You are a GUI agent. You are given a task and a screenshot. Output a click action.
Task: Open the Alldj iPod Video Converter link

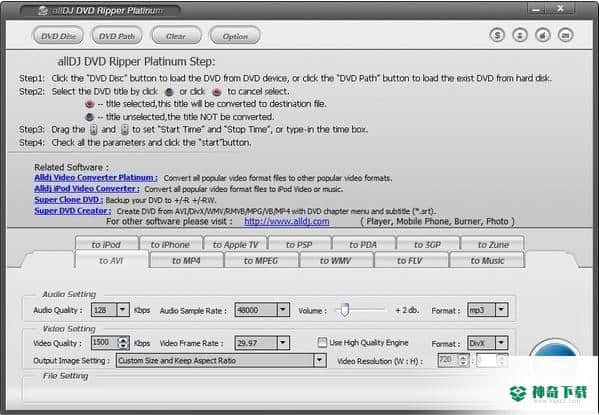click(x=87, y=189)
